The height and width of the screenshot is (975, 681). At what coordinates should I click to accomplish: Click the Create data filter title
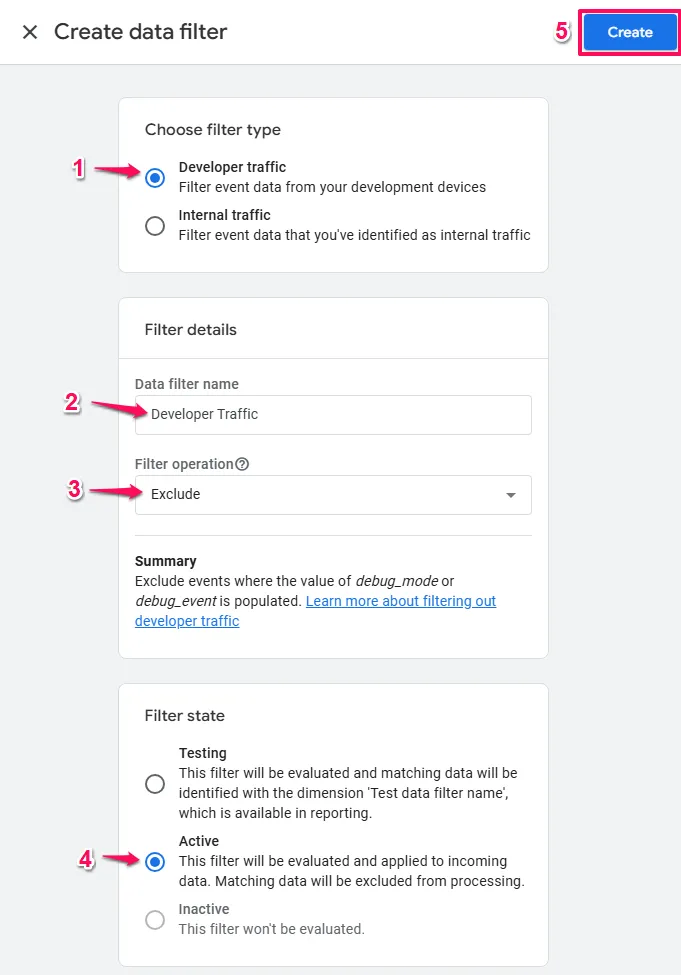tap(141, 32)
